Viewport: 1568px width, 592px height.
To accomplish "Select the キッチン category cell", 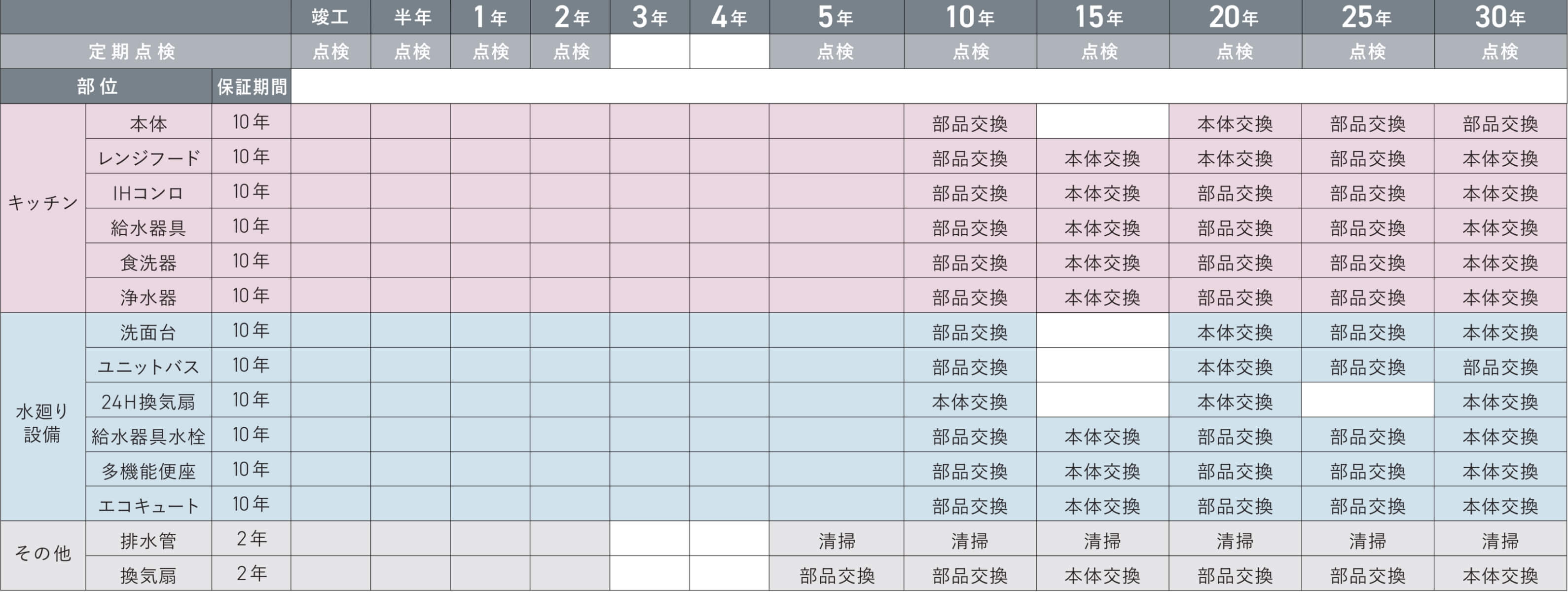I will 42,208.
